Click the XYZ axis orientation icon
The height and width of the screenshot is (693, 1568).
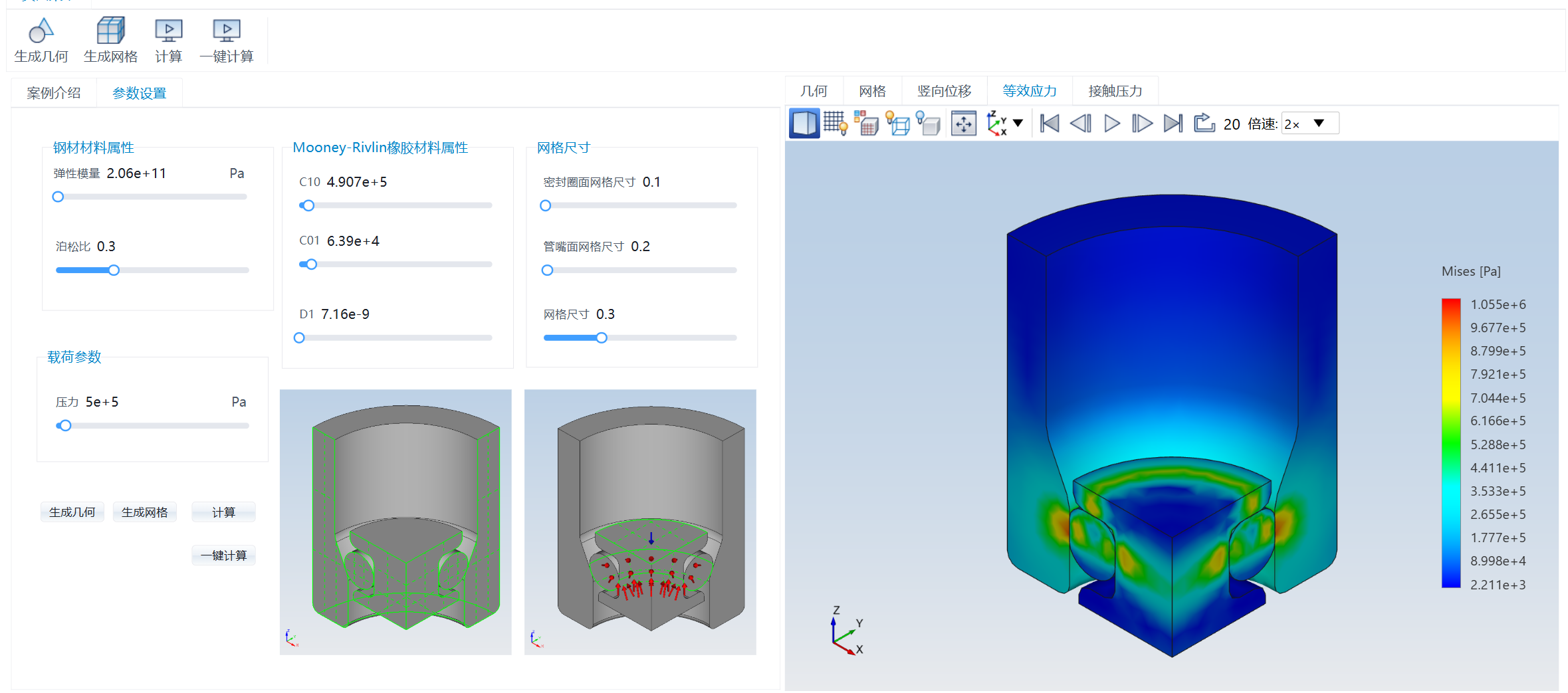pyautogui.click(x=996, y=124)
